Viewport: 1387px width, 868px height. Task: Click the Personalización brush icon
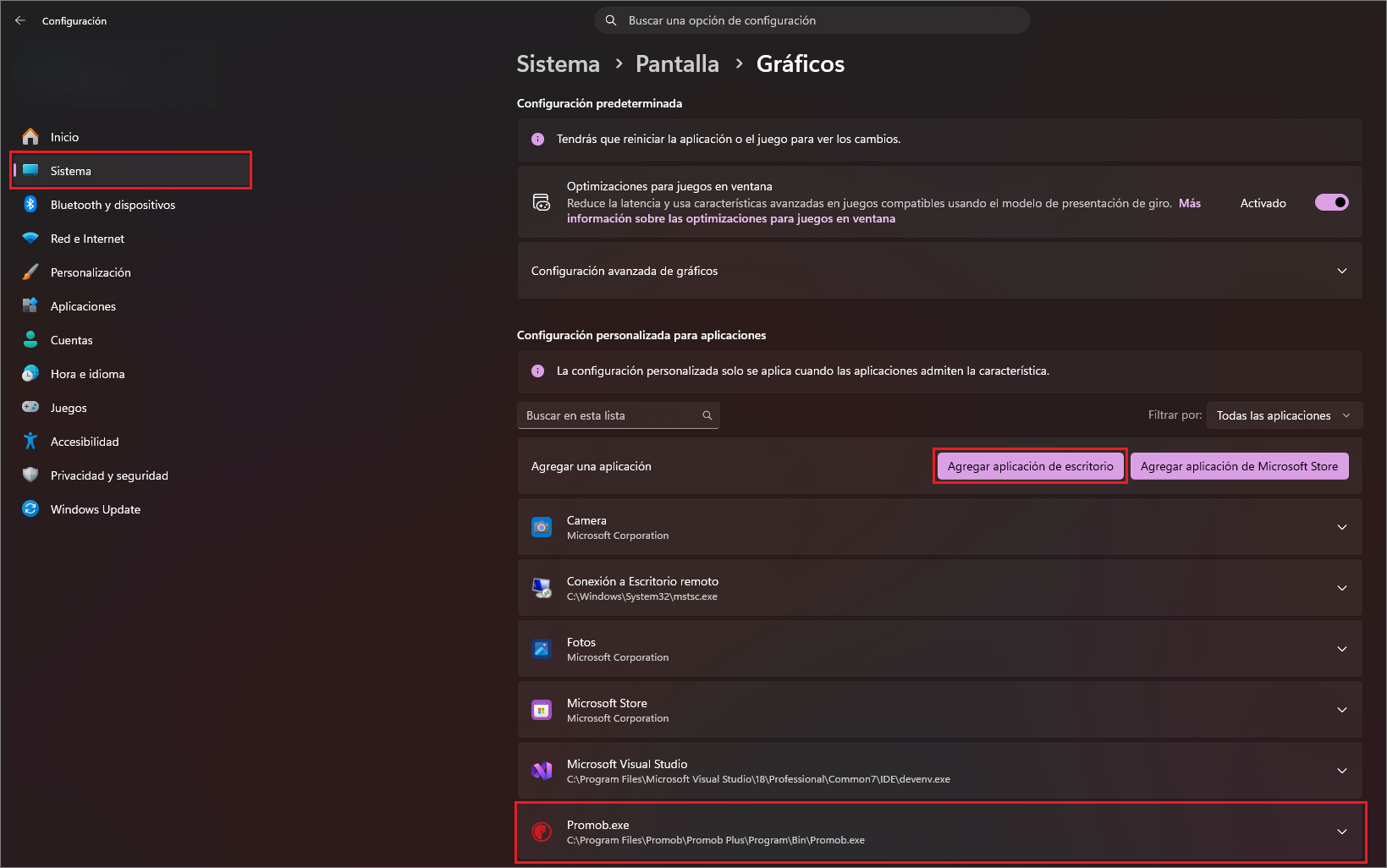30,272
